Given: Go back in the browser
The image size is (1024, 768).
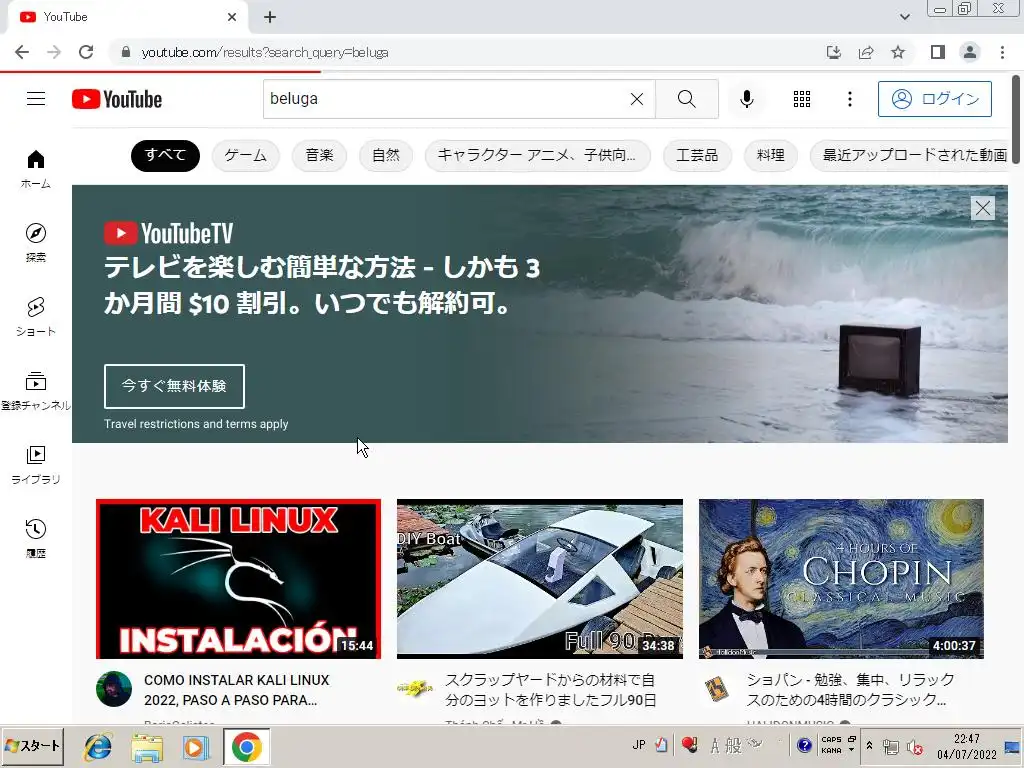Looking at the screenshot, I should [22, 52].
